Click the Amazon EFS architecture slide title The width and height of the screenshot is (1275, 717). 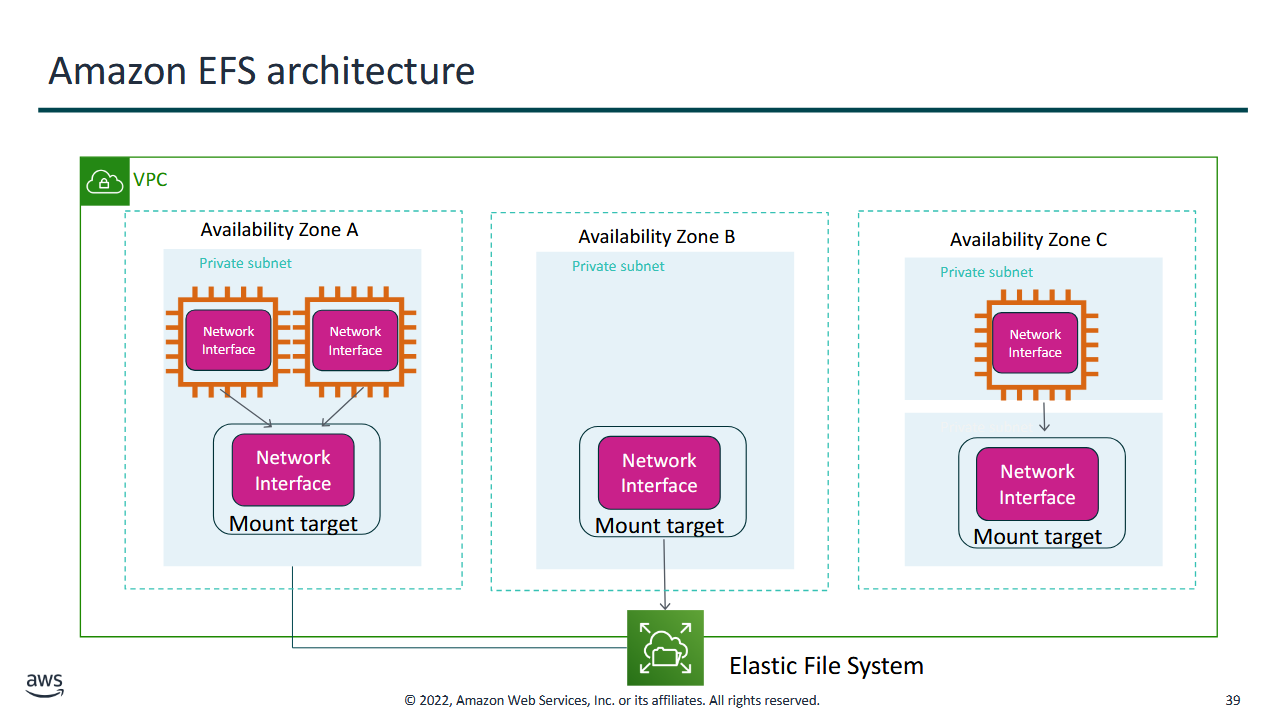coord(261,71)
